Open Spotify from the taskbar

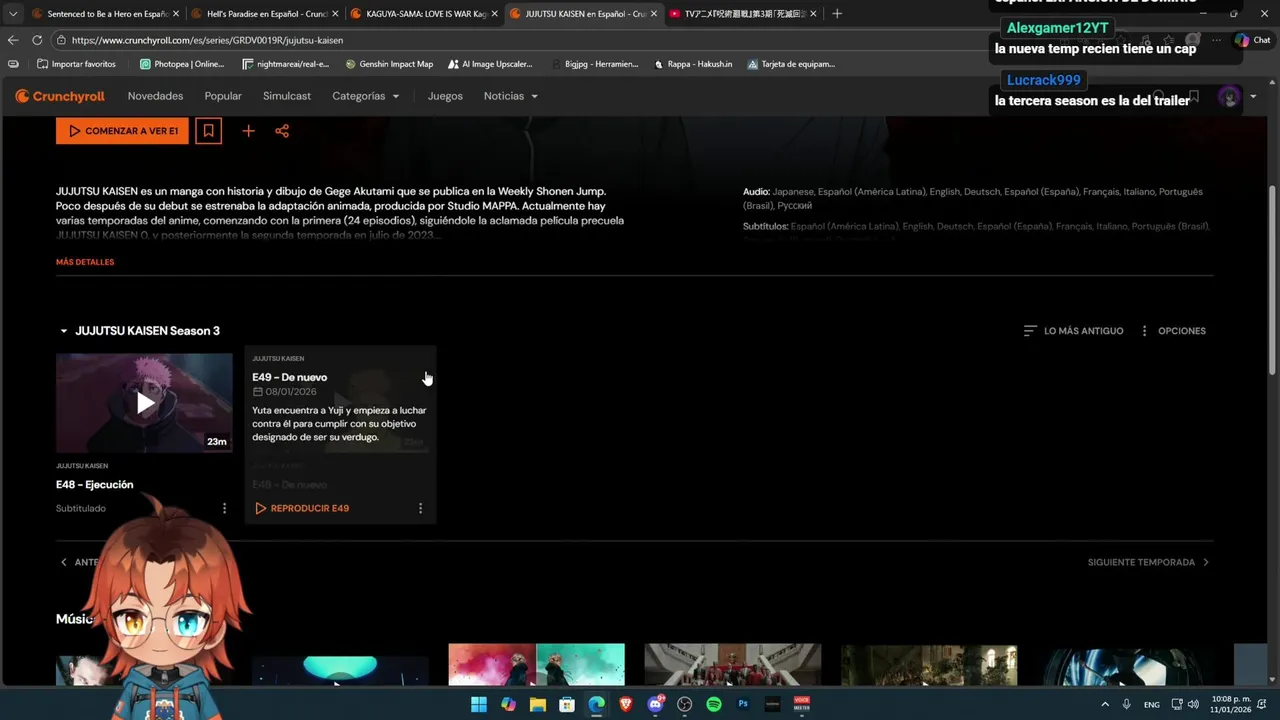click(714, 704)
